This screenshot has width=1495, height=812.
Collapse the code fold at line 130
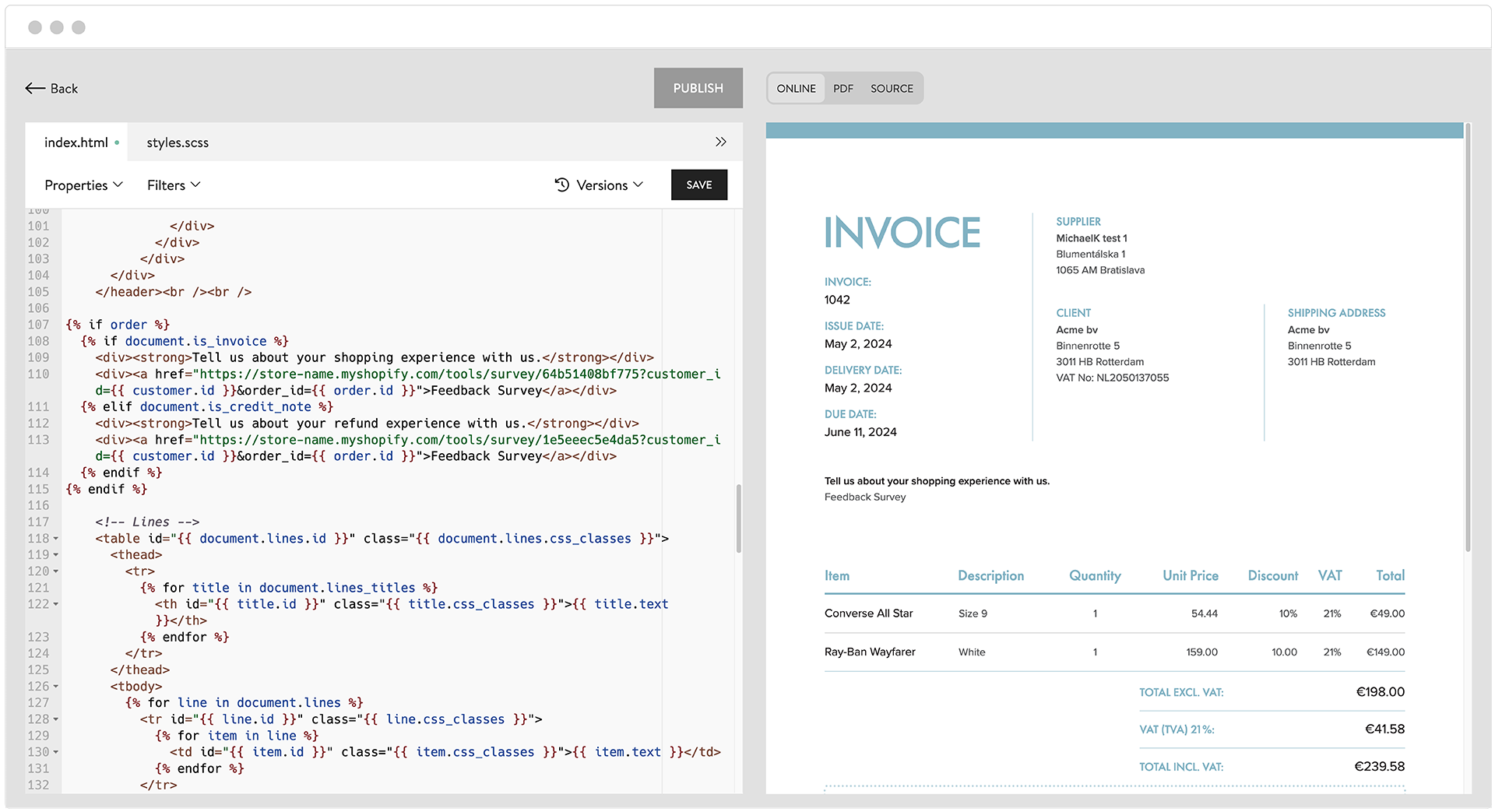point(56,751)
